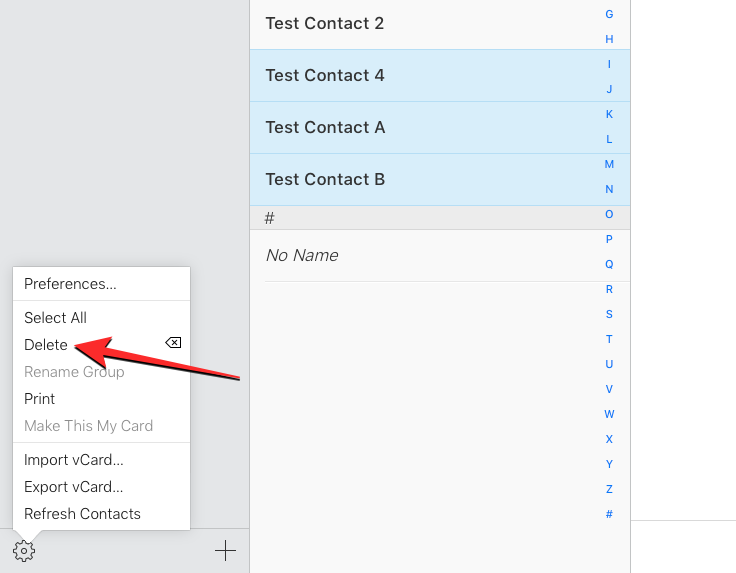Open the No Name contact
Screen dimensions: 736x573
302,256
